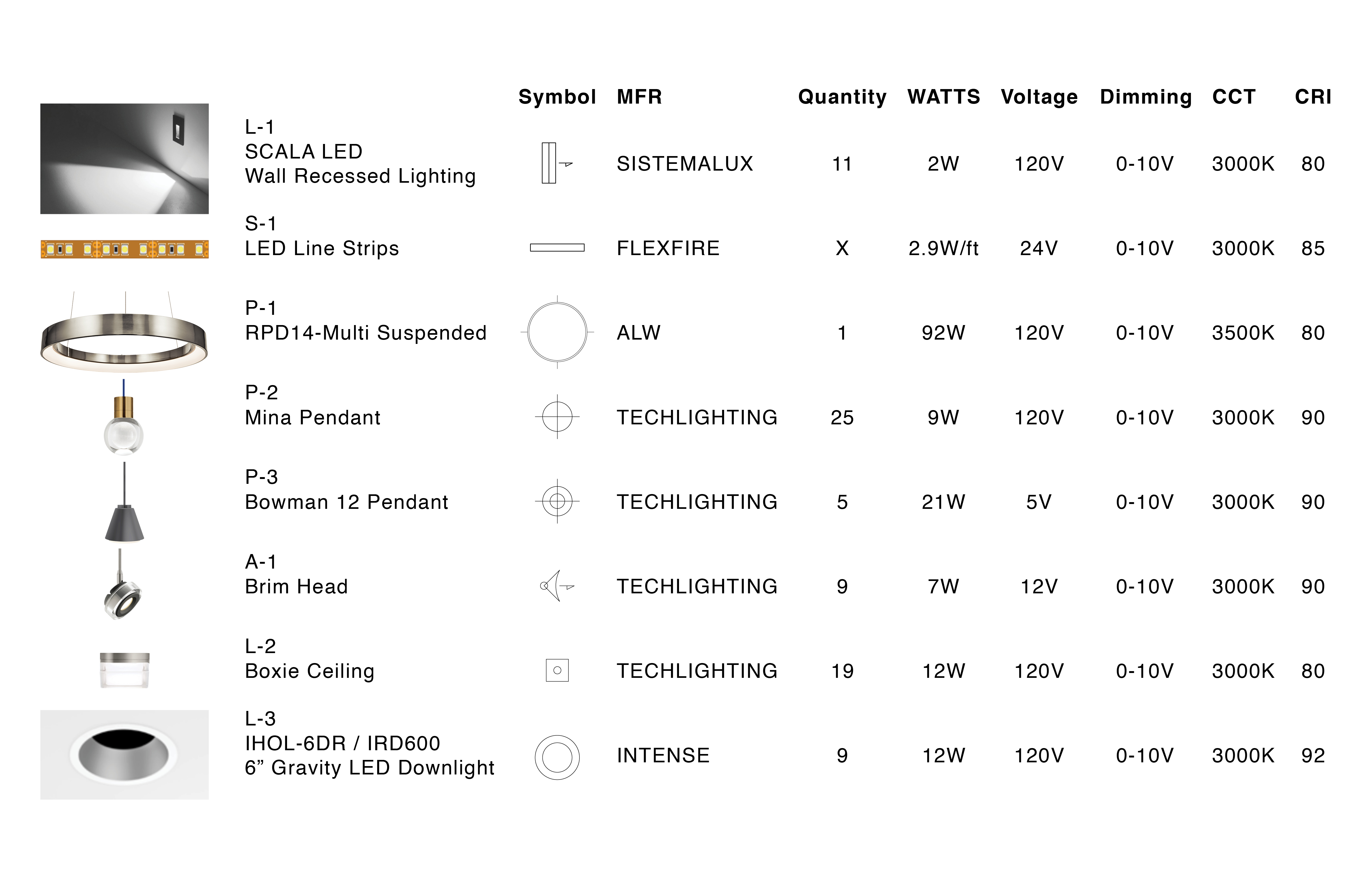Select the LED Line Strips rectangle symbol
1372x888 pixels.
pyautogui.click(x=557, y=248)
